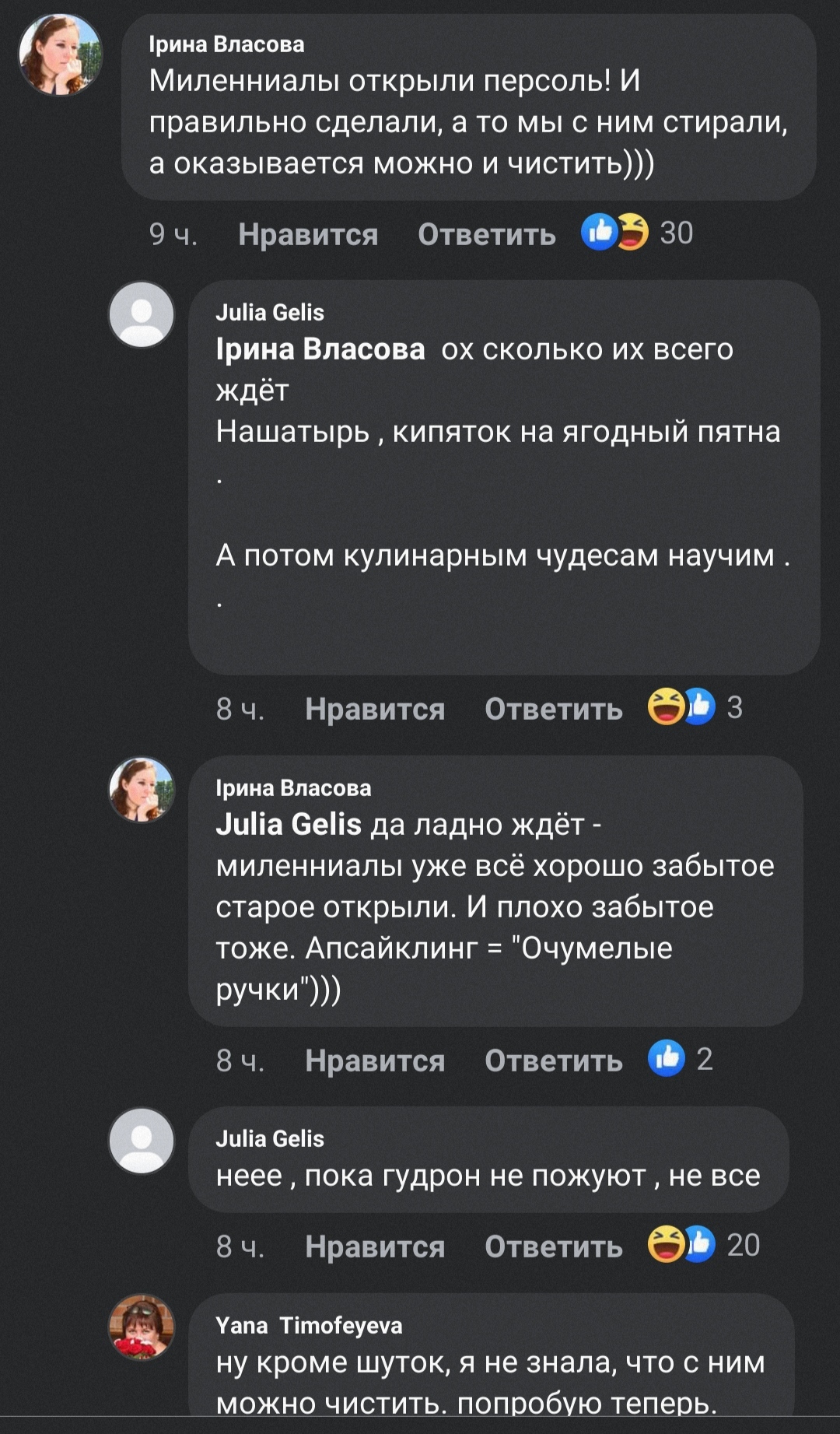Tap Ірина Власова's avatar on the upcycling reply
The image size is (840, 1434).
(142, 789)
